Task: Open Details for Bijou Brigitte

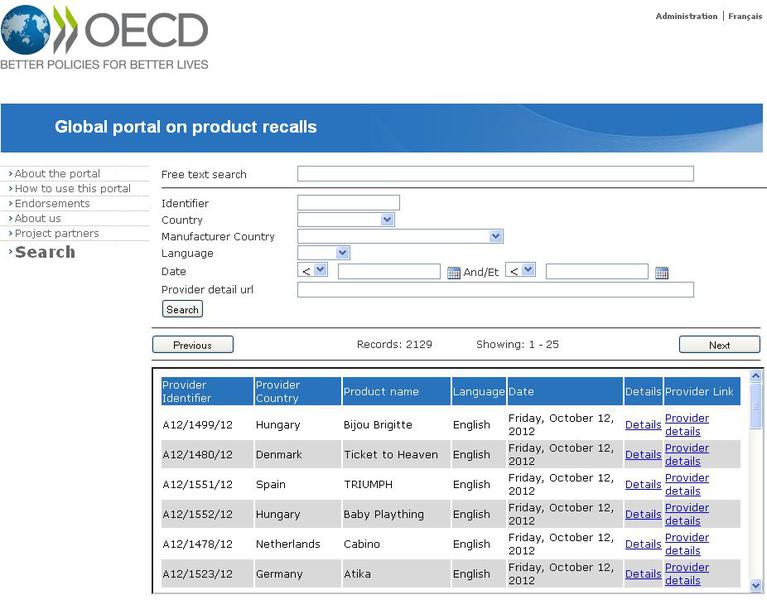Action: click(x=643, y=425)
